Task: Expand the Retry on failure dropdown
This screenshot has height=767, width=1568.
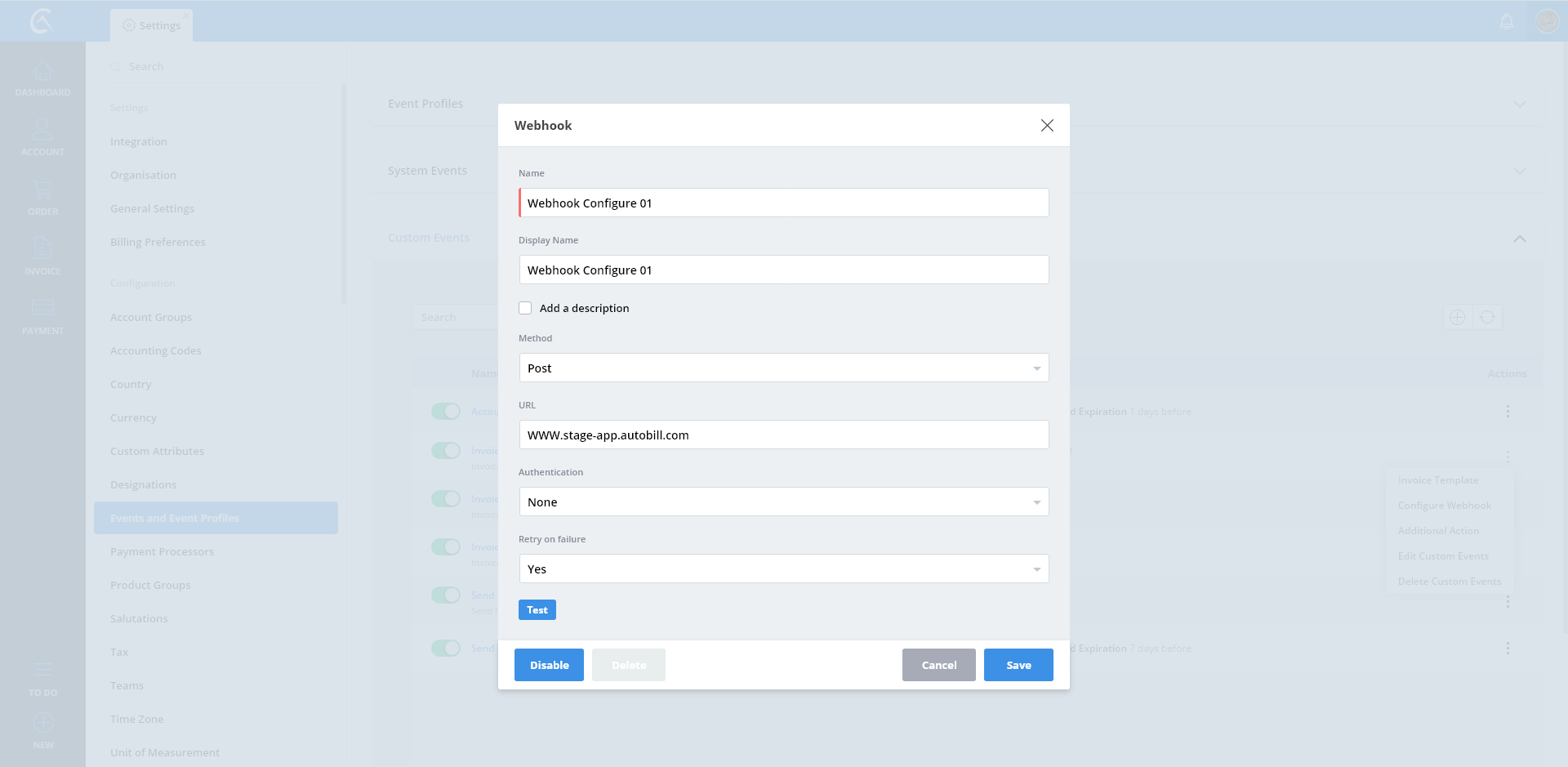Action: point(783,569)
